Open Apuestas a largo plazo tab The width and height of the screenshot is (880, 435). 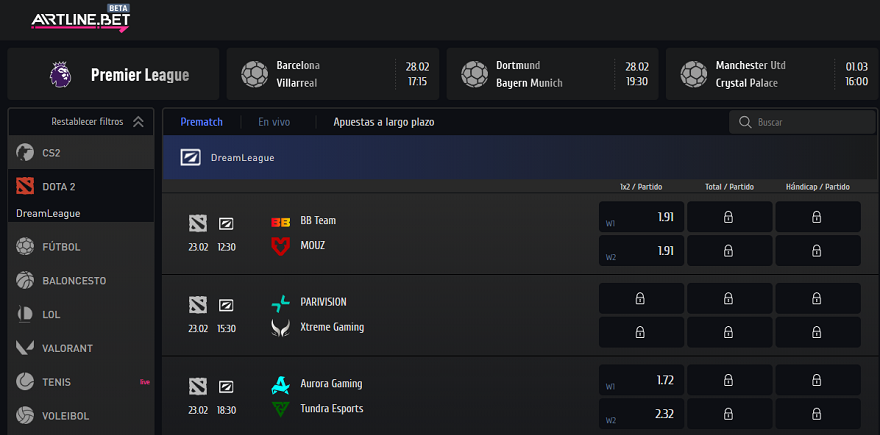(384, 122)
